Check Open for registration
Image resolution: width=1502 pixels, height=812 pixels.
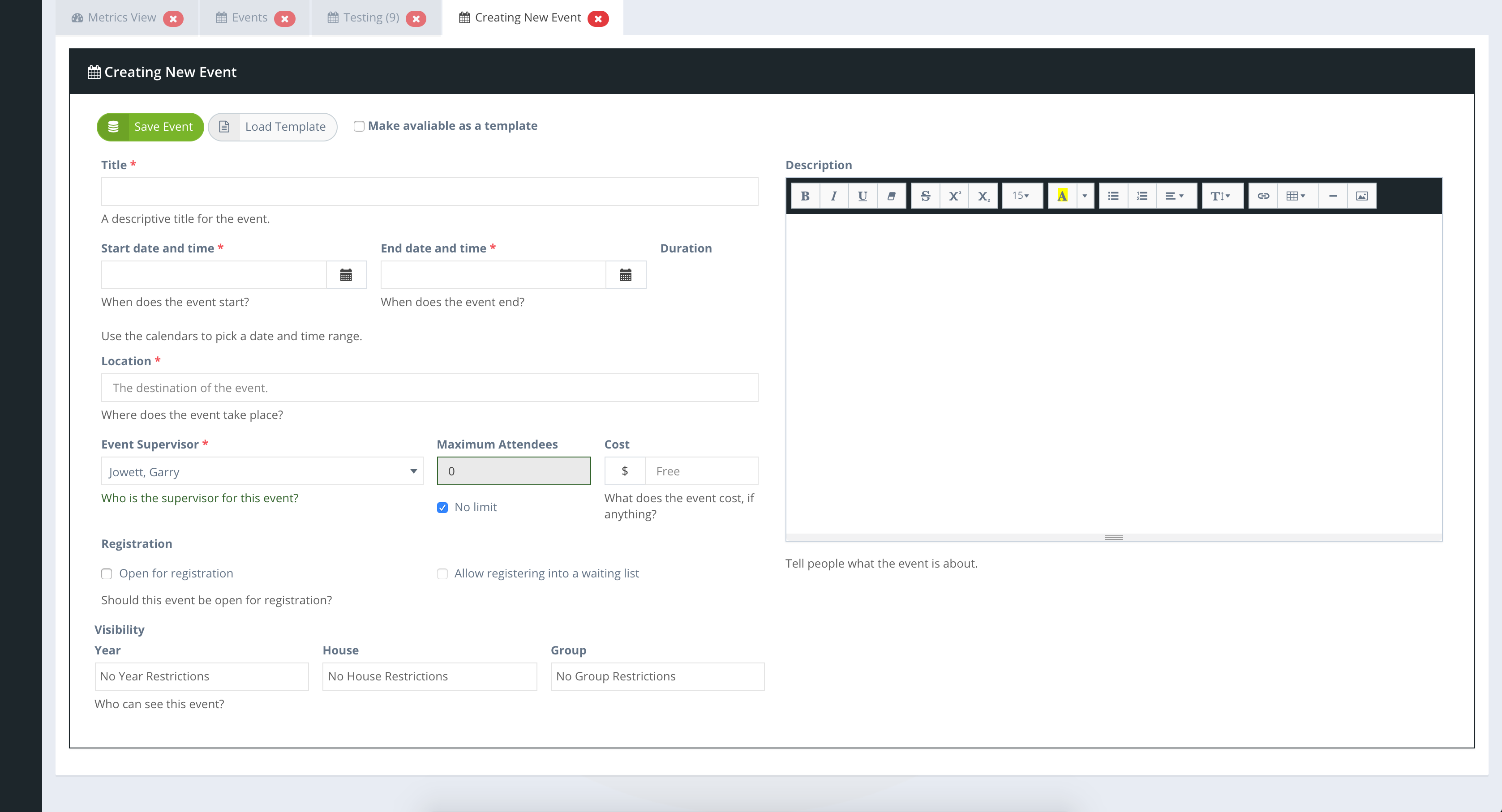coord(107,573)
